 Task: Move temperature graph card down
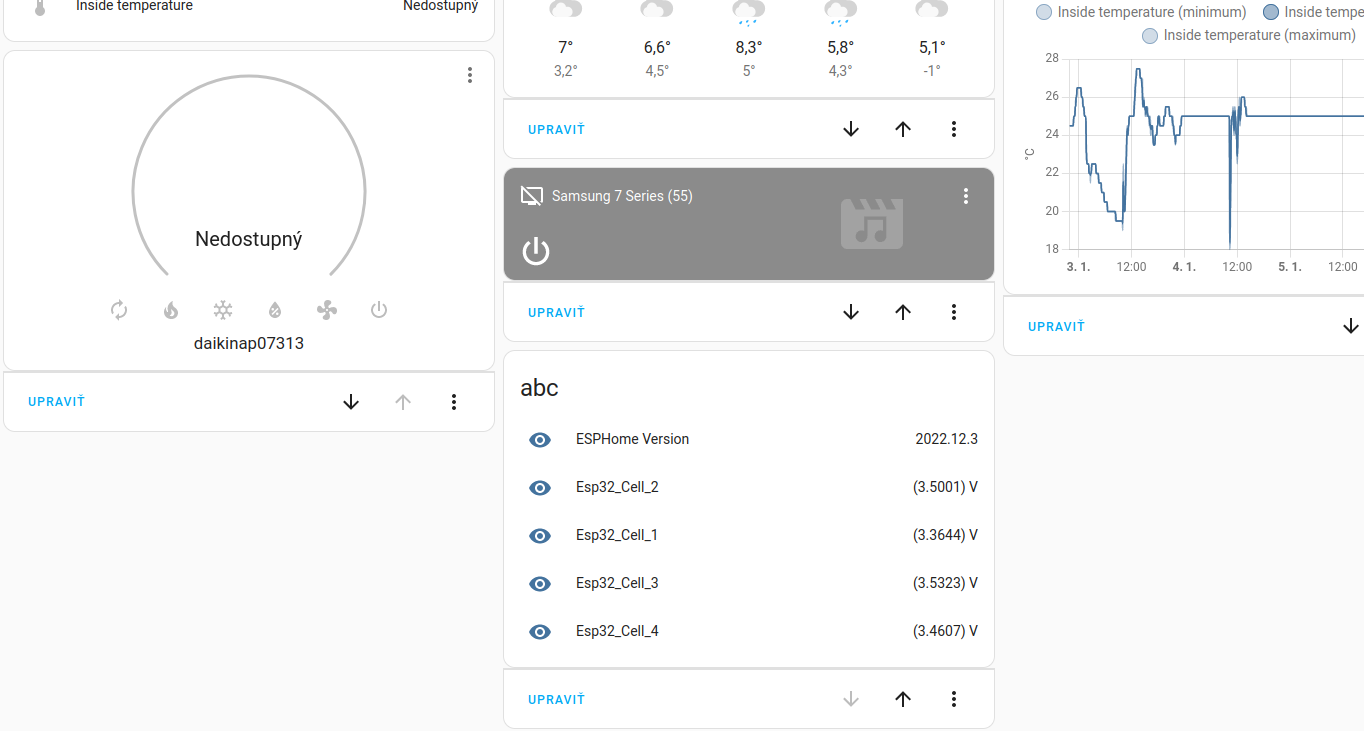(x=1351, y=326)
